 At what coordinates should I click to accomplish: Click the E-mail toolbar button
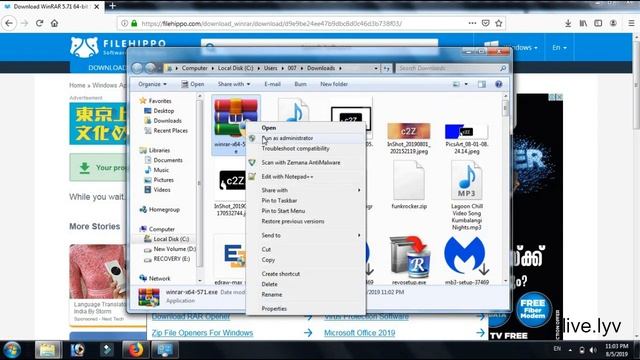click(272, 84)
